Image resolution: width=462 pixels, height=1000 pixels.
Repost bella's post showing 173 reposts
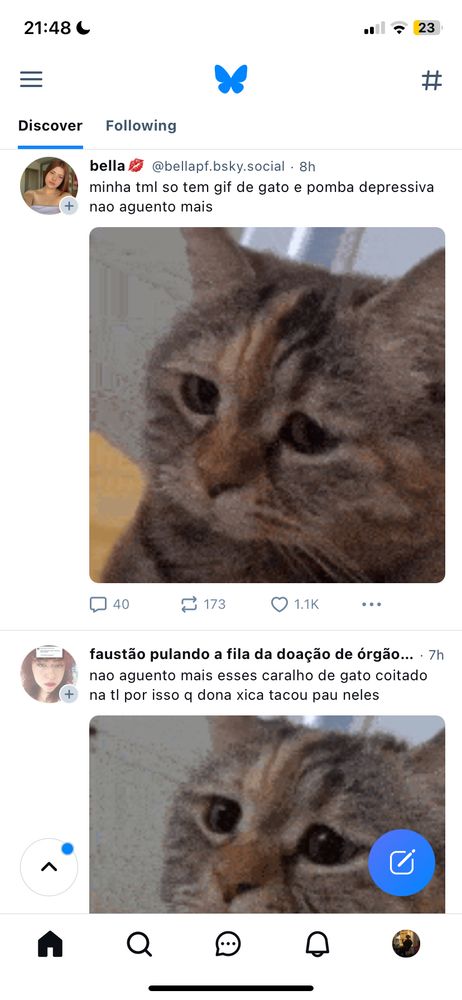point(203,604)
